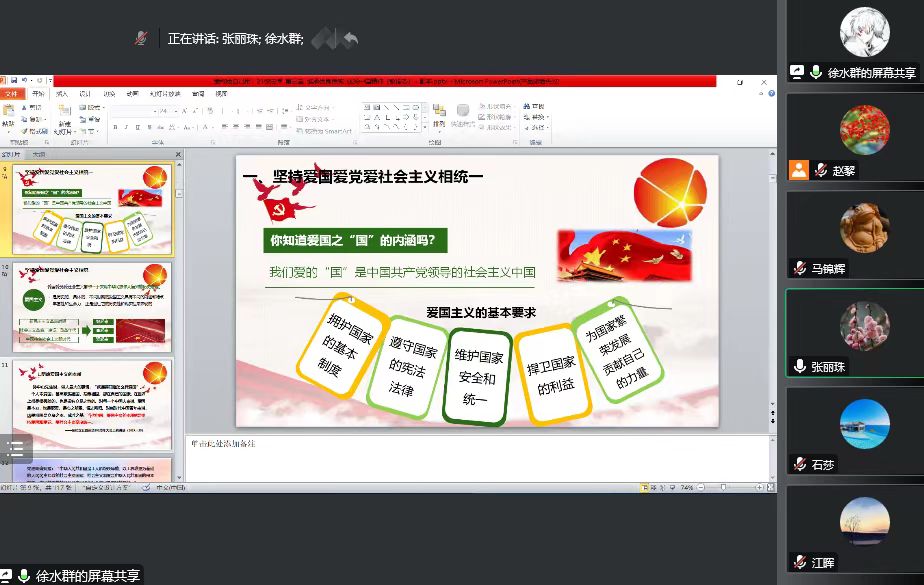Click the Save icon in quick access toolbar

click(x=16, y=82)
